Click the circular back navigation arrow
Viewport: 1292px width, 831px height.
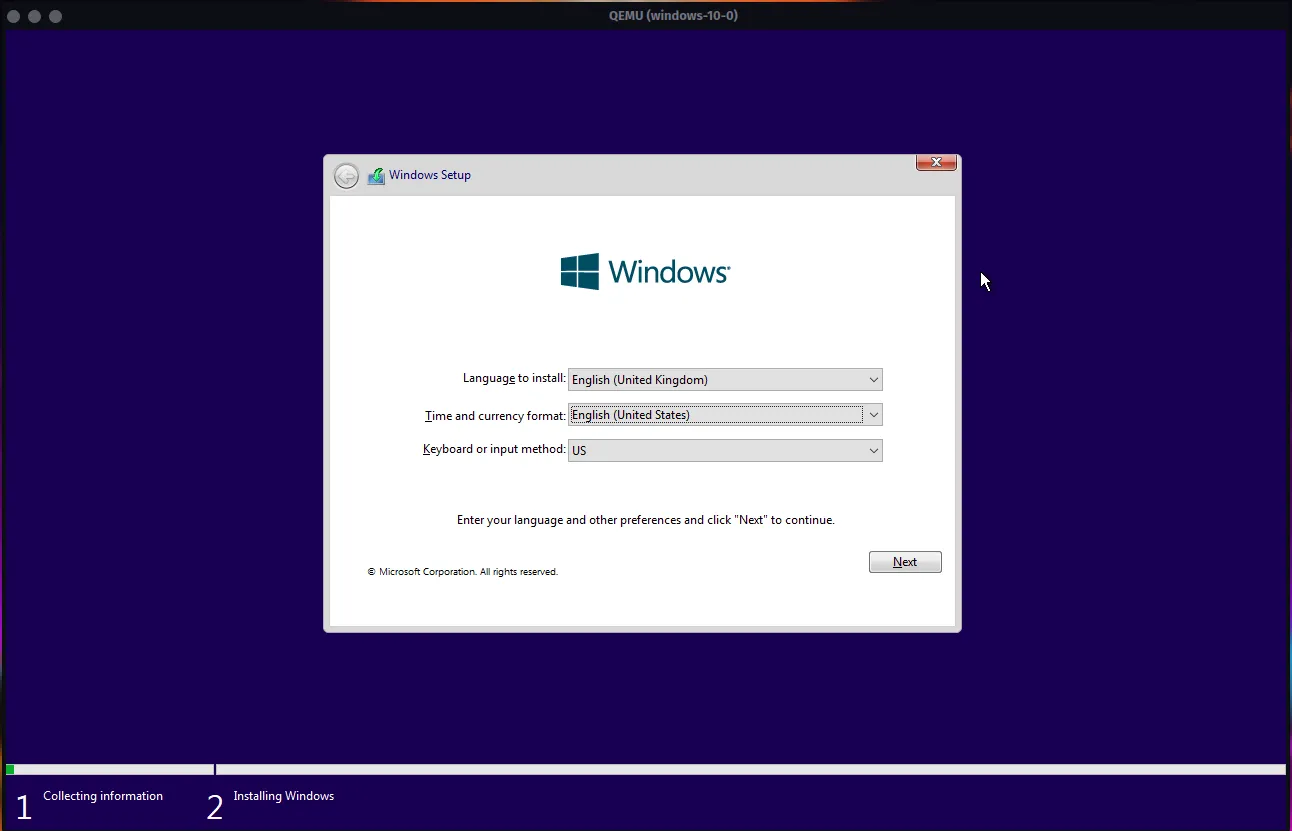point(346,175)
